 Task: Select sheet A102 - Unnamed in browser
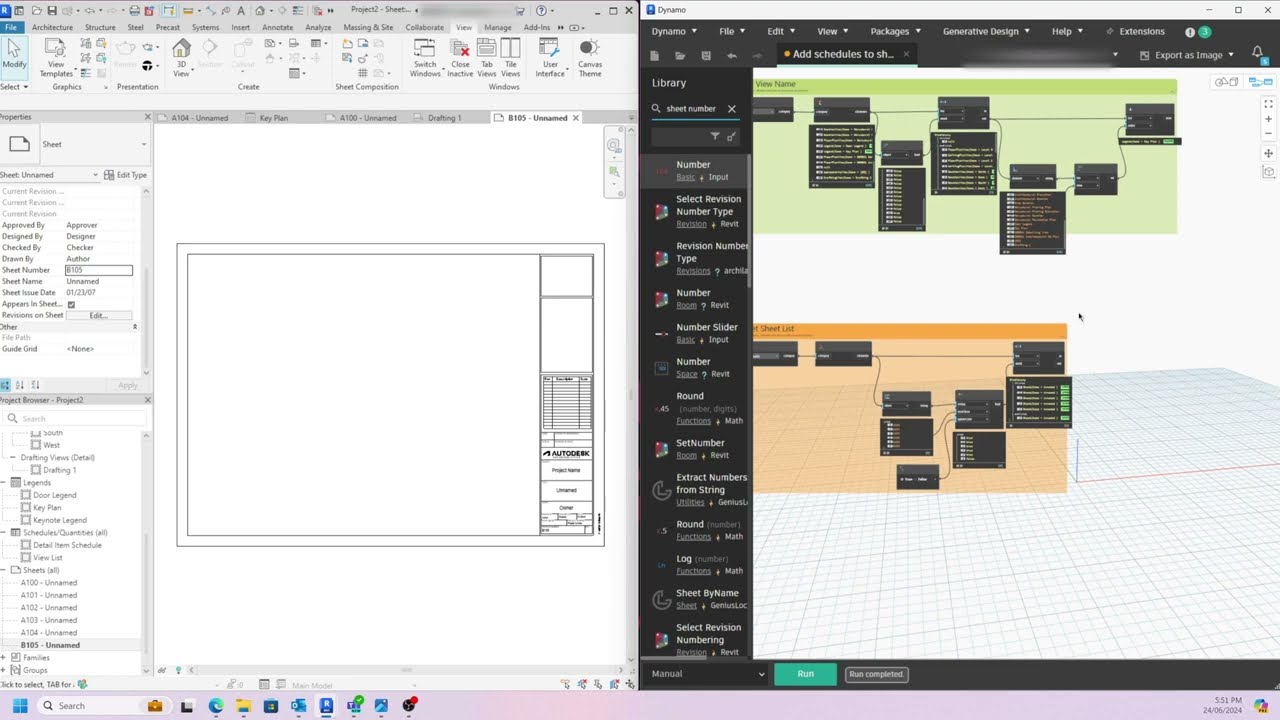[49, 608]
